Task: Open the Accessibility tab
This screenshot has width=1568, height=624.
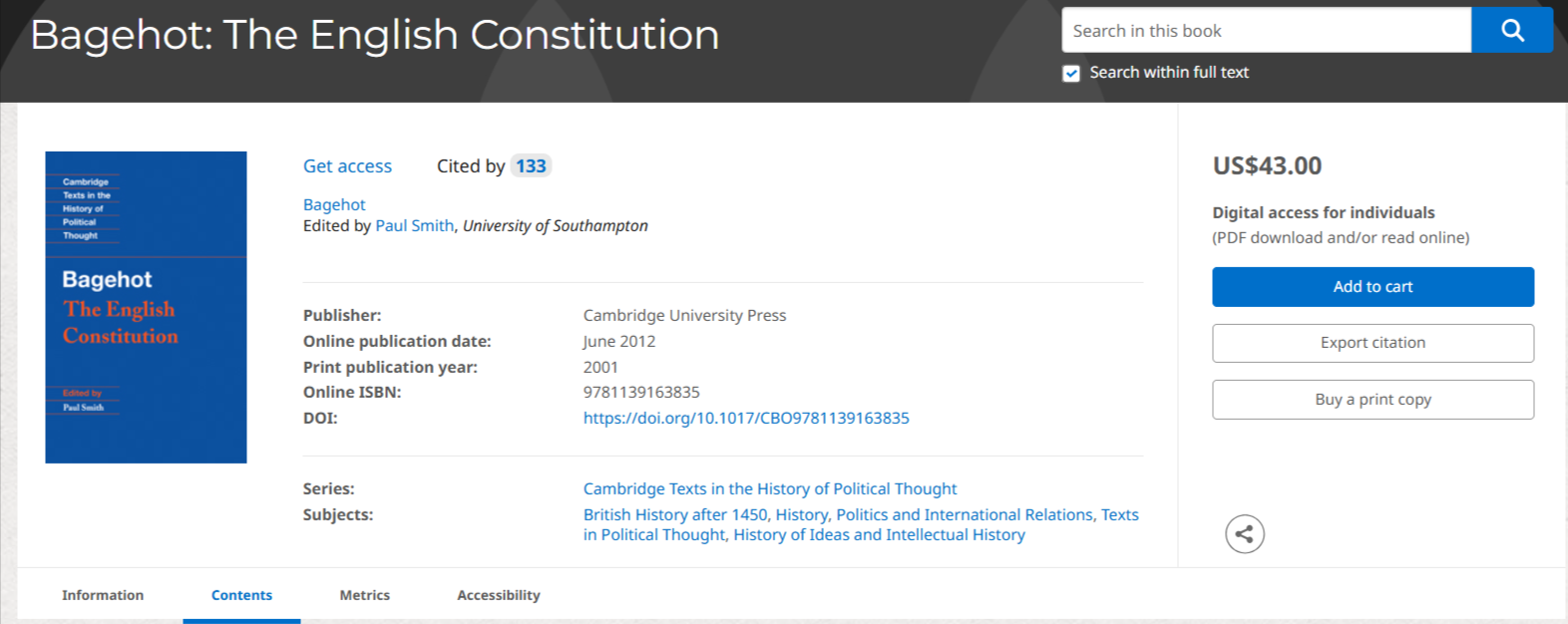Action: (x=499, y=595)
